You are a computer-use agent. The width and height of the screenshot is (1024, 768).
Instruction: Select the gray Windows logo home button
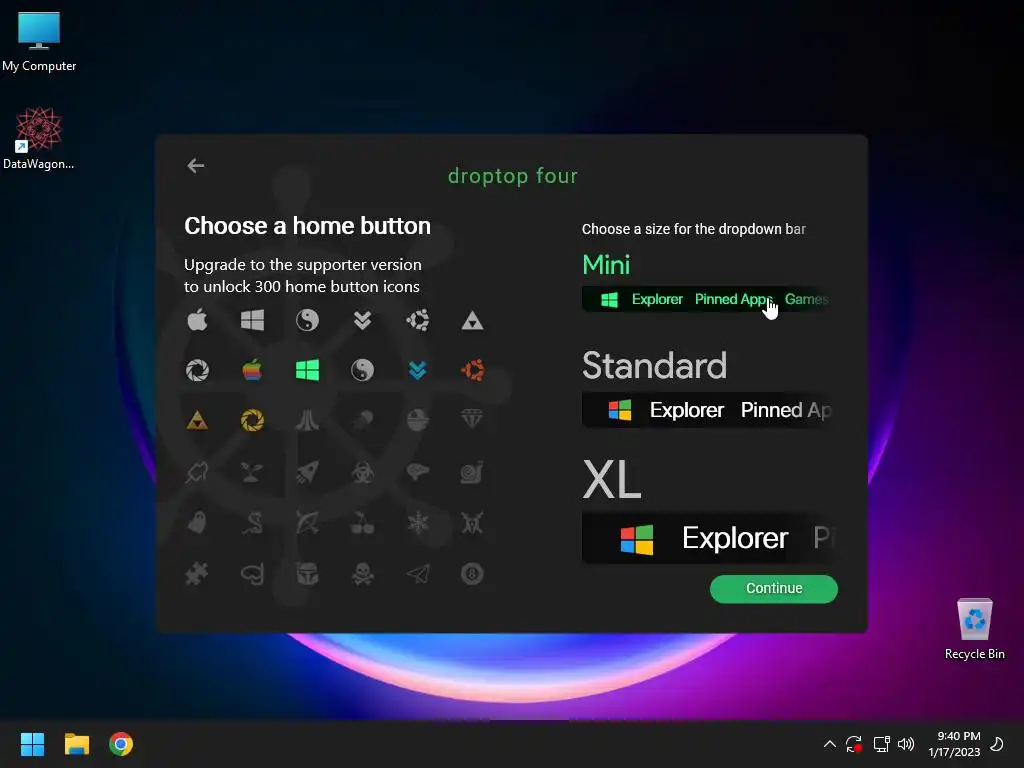coord(252,320)
